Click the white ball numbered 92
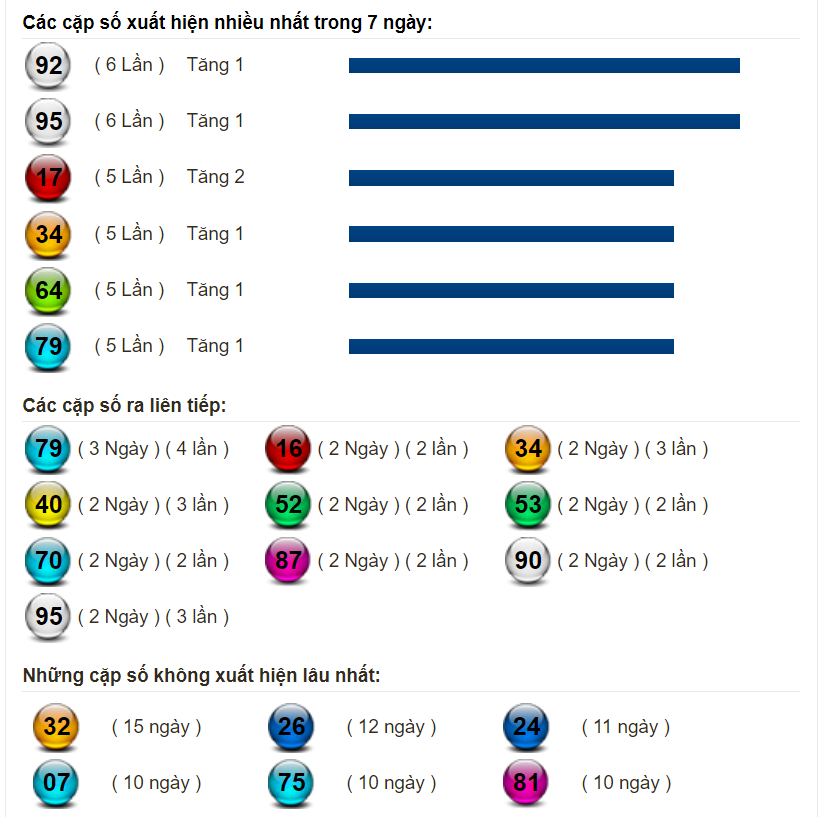Viewport: 824px width, 817px height. tap(48, 65)
